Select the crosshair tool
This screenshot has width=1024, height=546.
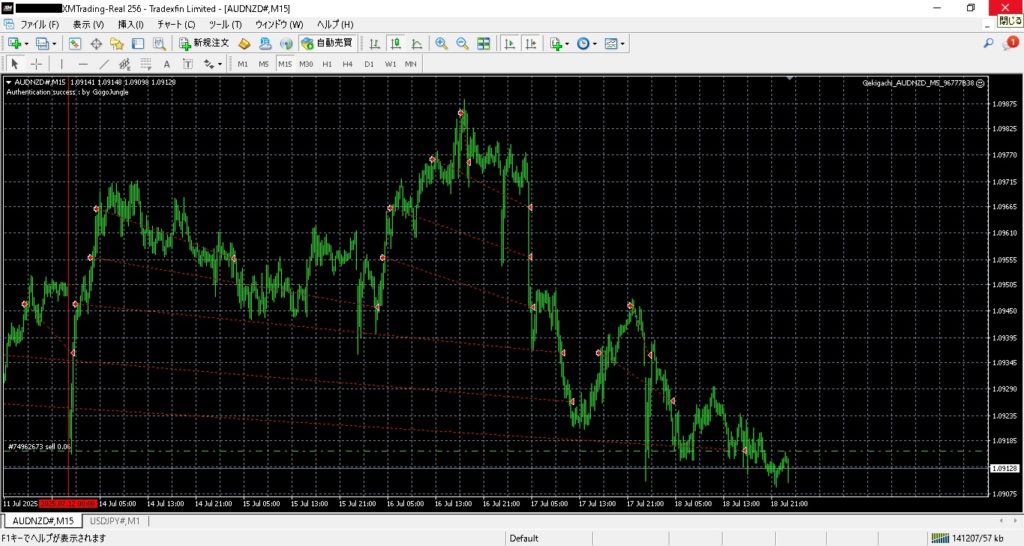[36, 64]
